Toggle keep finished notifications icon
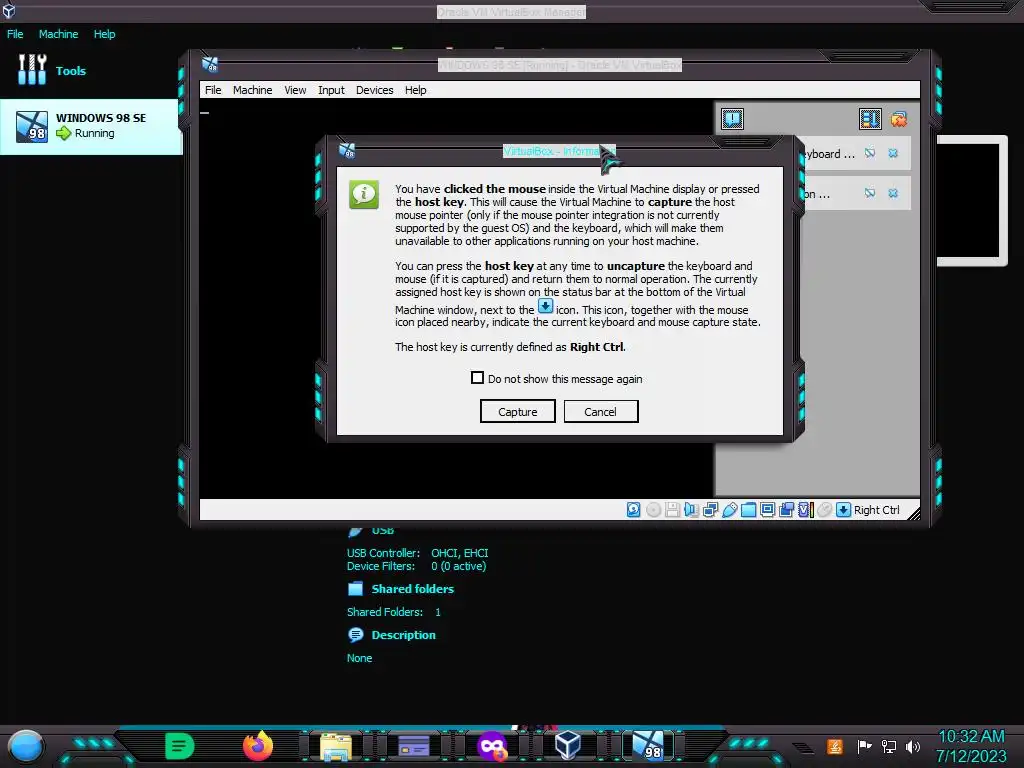Image resolution: width=1024 pixels, height=768 pixels. 870,119
